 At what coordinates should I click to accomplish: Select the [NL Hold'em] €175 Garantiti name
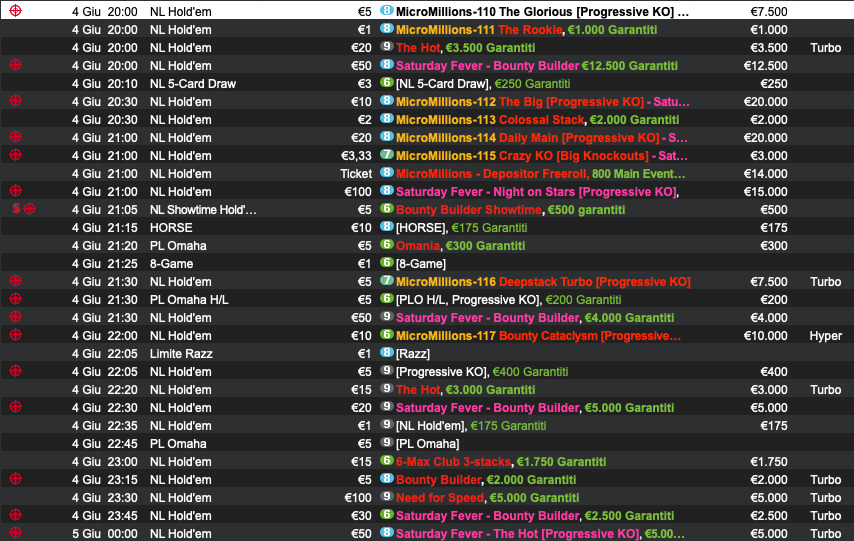pos(471,425)
